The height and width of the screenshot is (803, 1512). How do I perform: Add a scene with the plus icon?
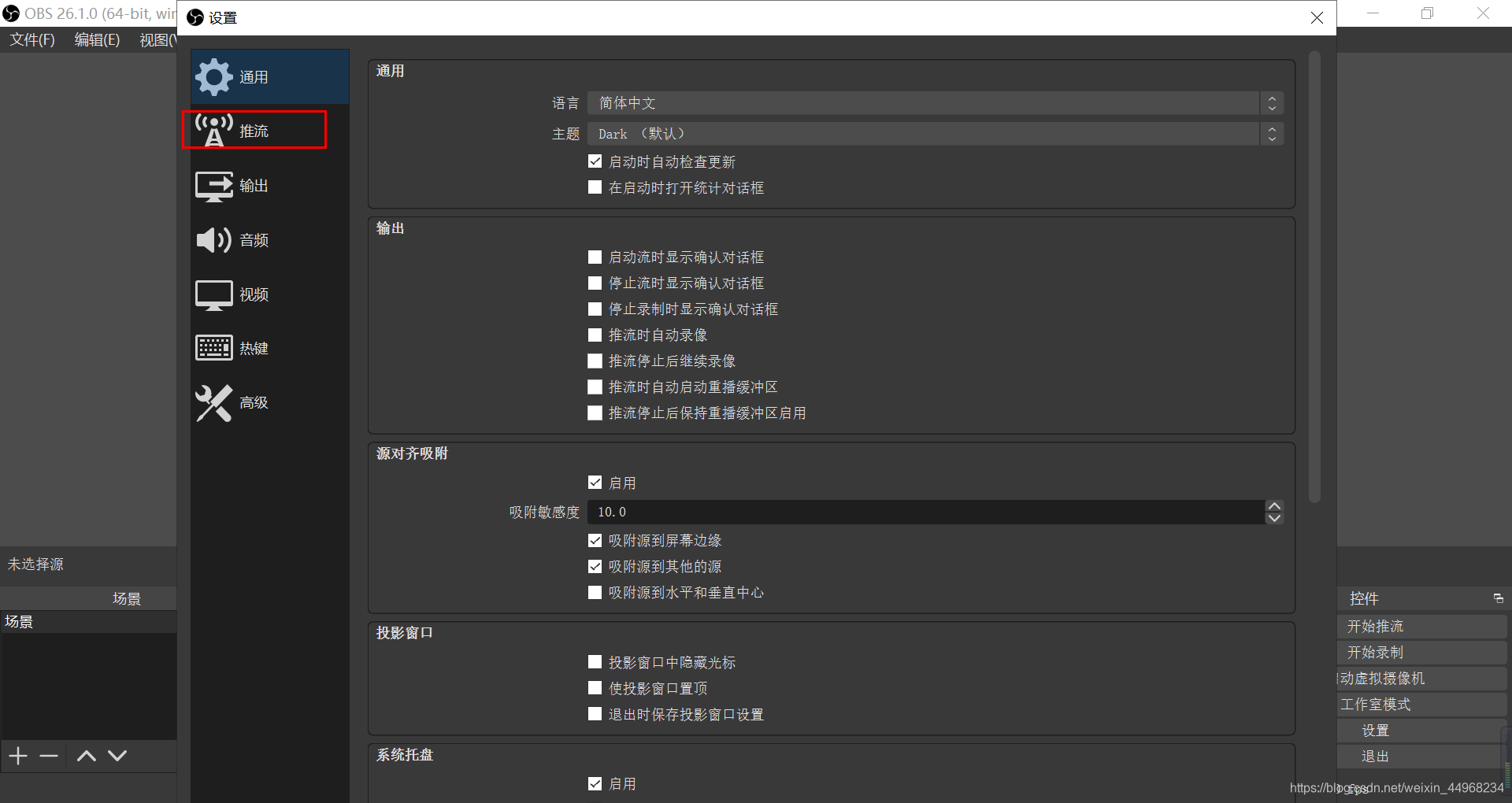click(x=18, y=756)
